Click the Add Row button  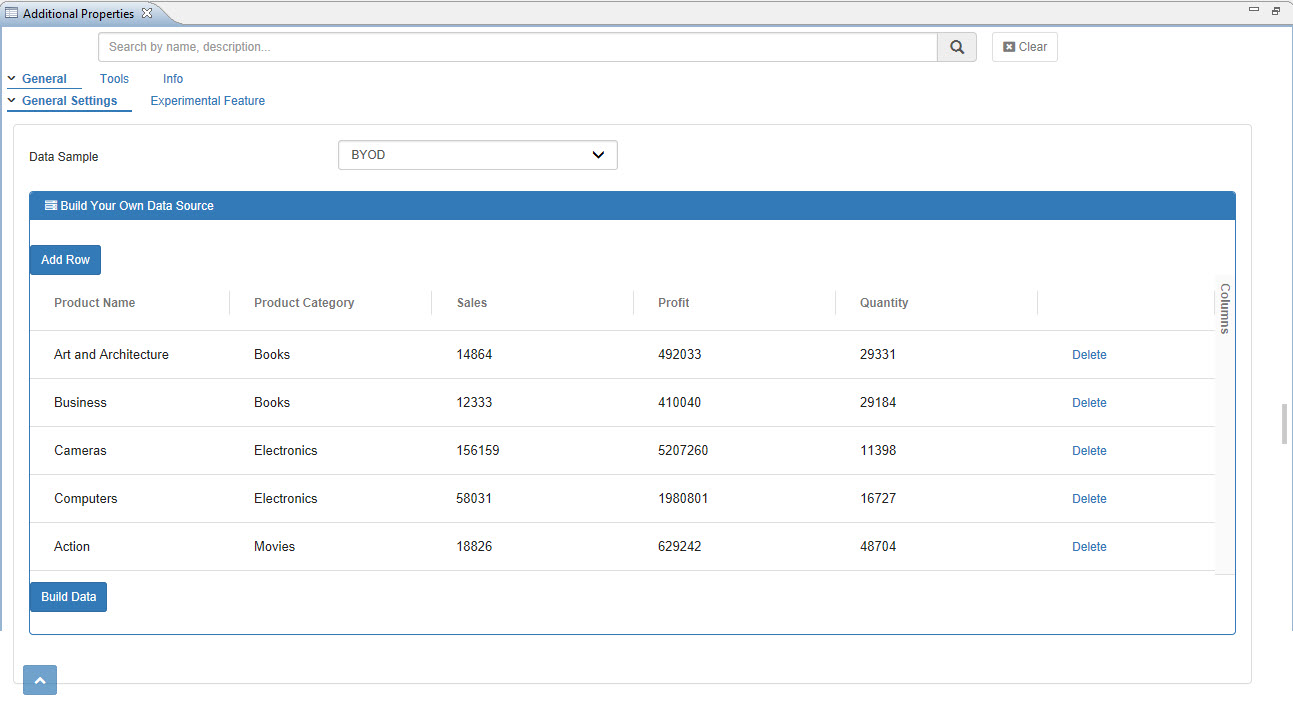coord(65,260)
